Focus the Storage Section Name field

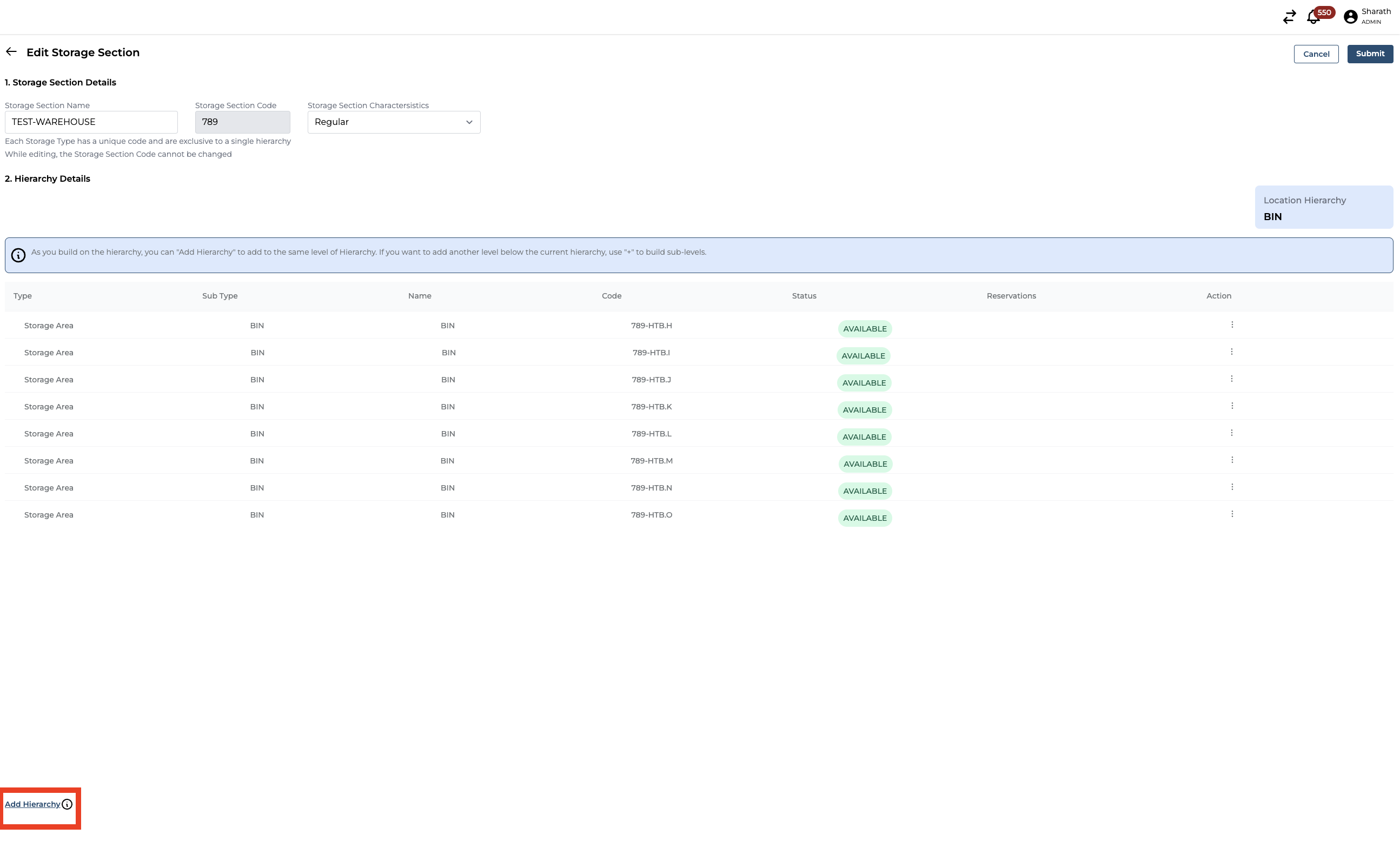point(91,122)
